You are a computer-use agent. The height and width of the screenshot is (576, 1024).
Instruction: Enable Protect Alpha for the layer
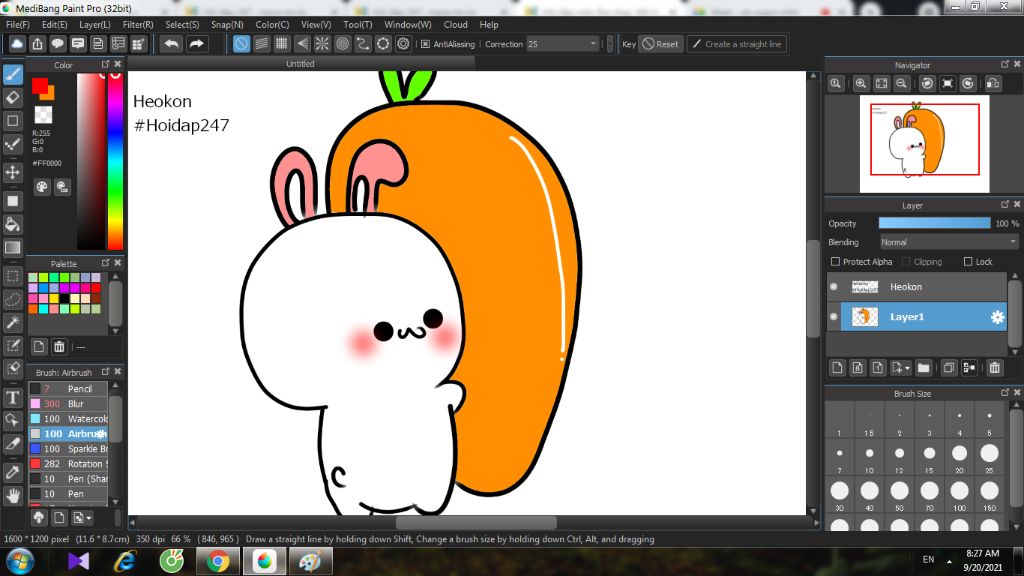click(x=835, y=262)
